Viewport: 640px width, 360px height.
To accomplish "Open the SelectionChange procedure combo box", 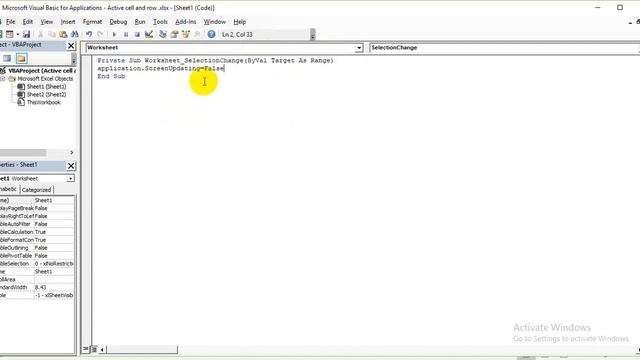I will point(504,48).
